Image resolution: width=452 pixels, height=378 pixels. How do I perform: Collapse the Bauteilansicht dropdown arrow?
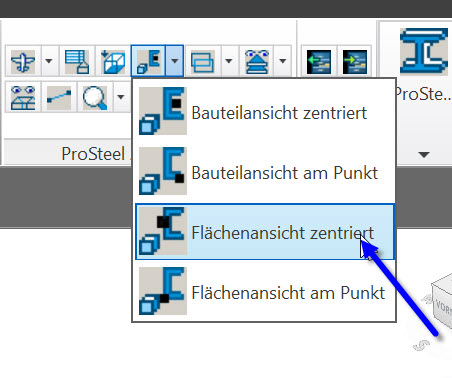coord(174,61)
